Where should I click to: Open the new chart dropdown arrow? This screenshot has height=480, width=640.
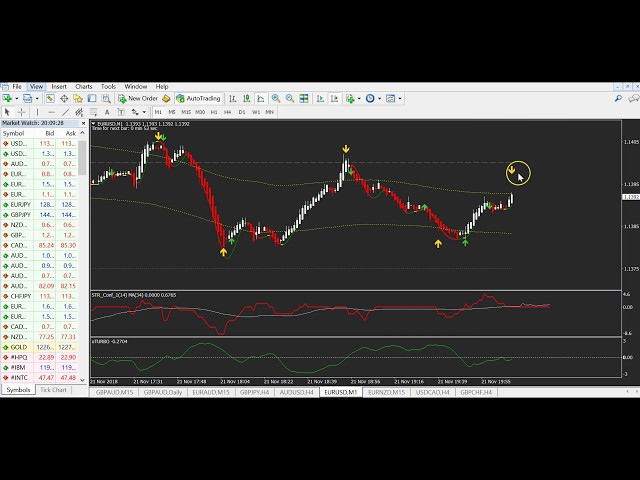[x=14, y=99]
